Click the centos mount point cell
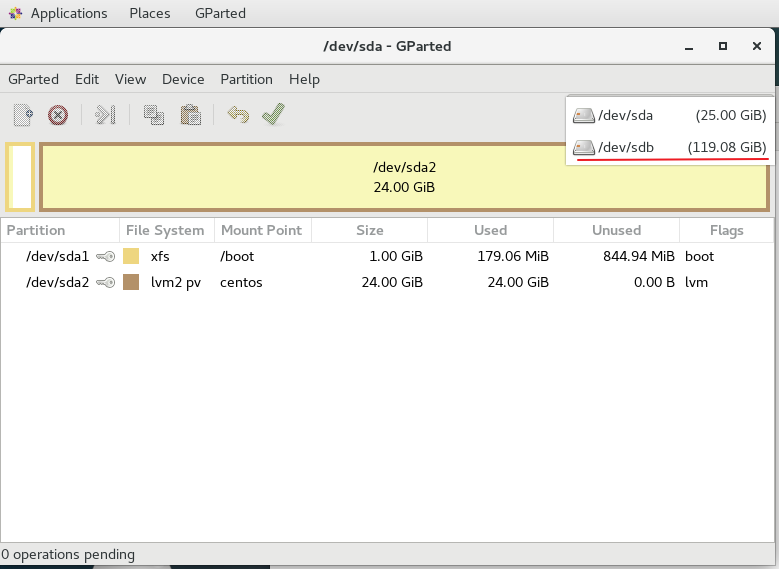The image size is (779, 569). click(x=241, y=282)
